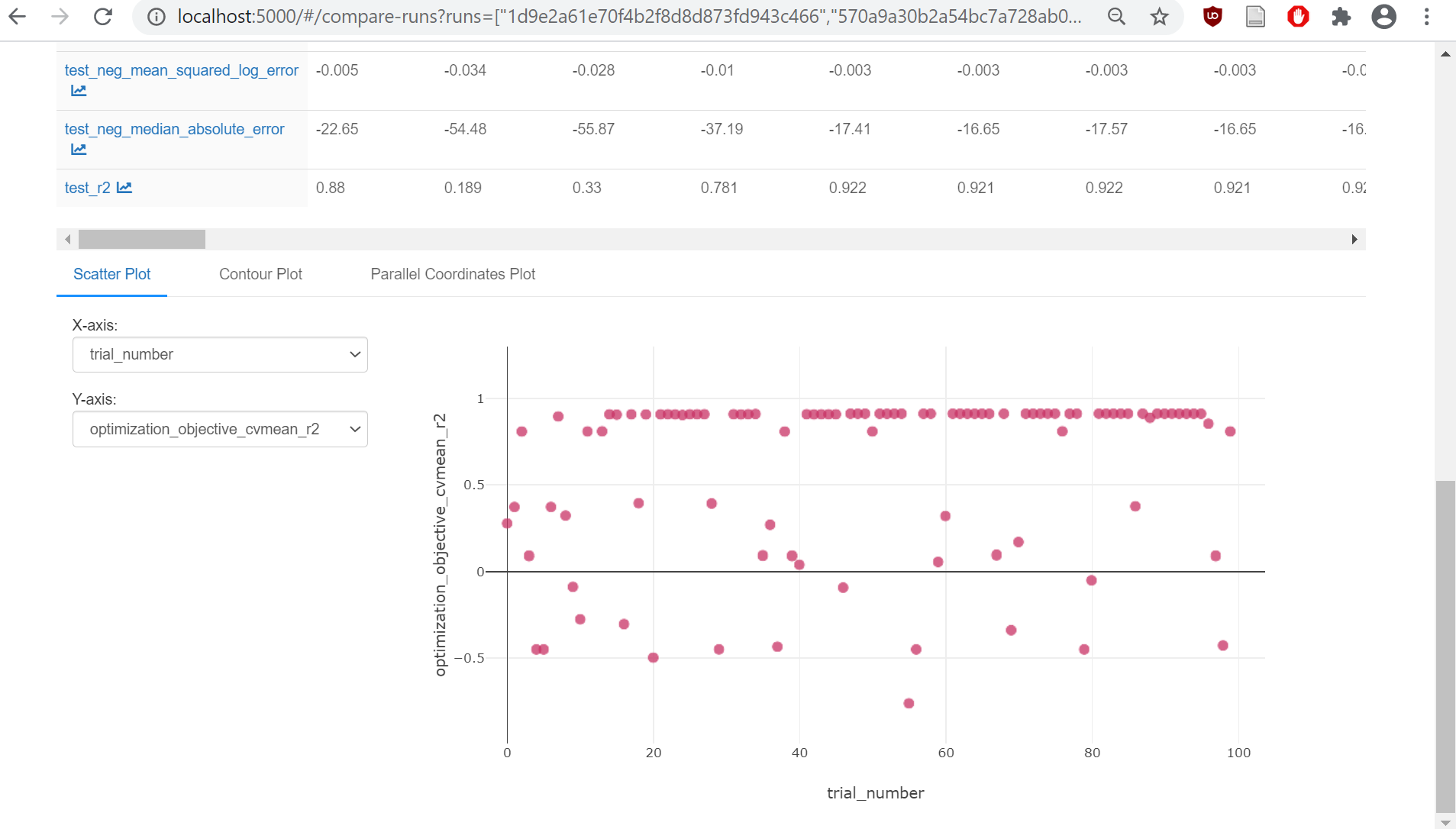The image size is (1456, 829).
Task: Open chart icon beside test_r2
Action: 124,188
